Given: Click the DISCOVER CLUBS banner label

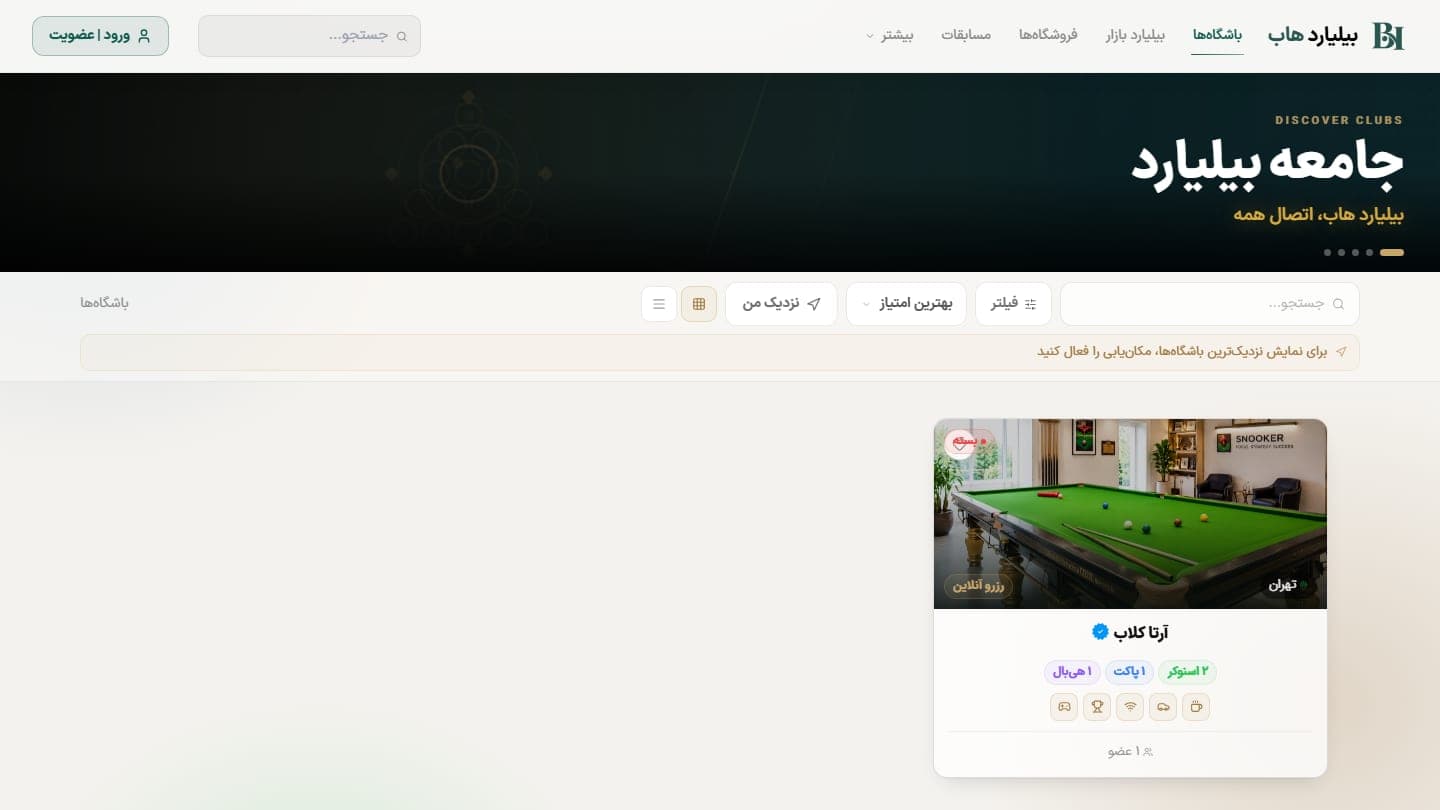Looking at the screenshot, I should [1339, 120].
